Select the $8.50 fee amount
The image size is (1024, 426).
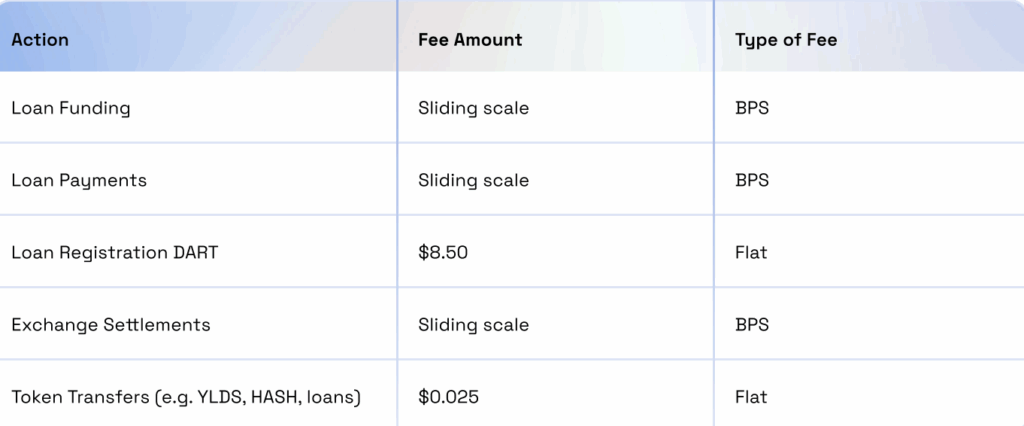(x=443, y=252)
